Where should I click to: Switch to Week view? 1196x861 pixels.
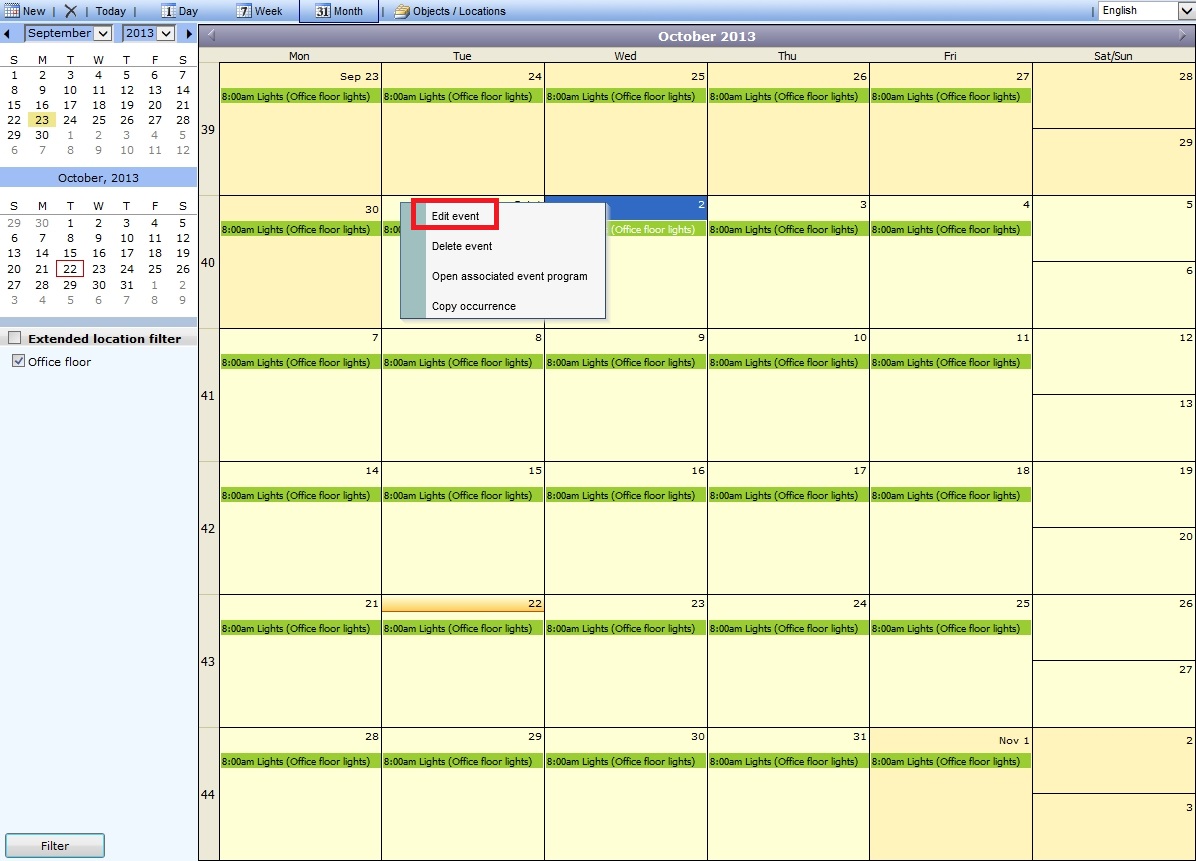[x=259, y=11]
